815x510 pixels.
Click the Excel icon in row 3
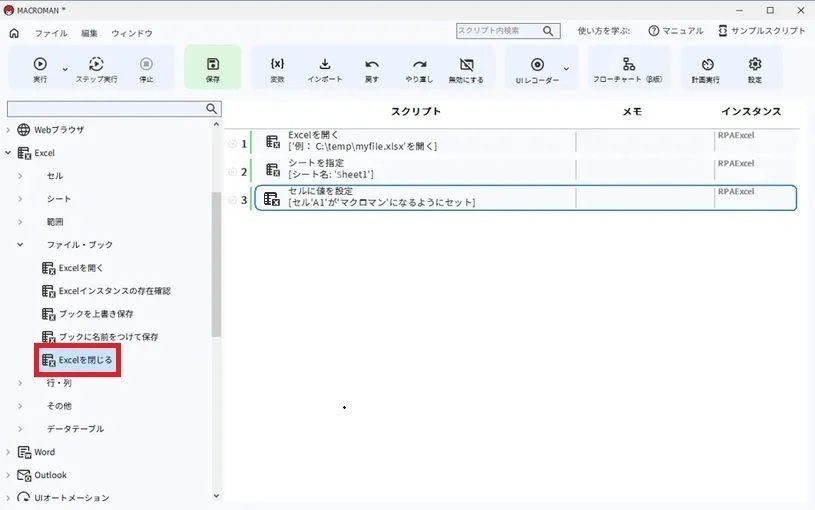pyautogui.click(x=271, y=198)
